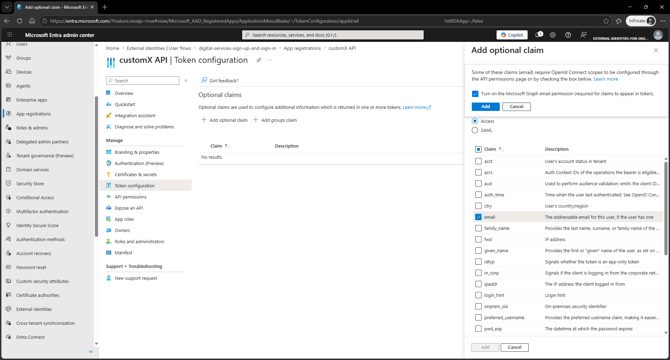Check the preferred_username claim checkbox
This screenshot has width=670, height=360.
[x=479, y=318]
